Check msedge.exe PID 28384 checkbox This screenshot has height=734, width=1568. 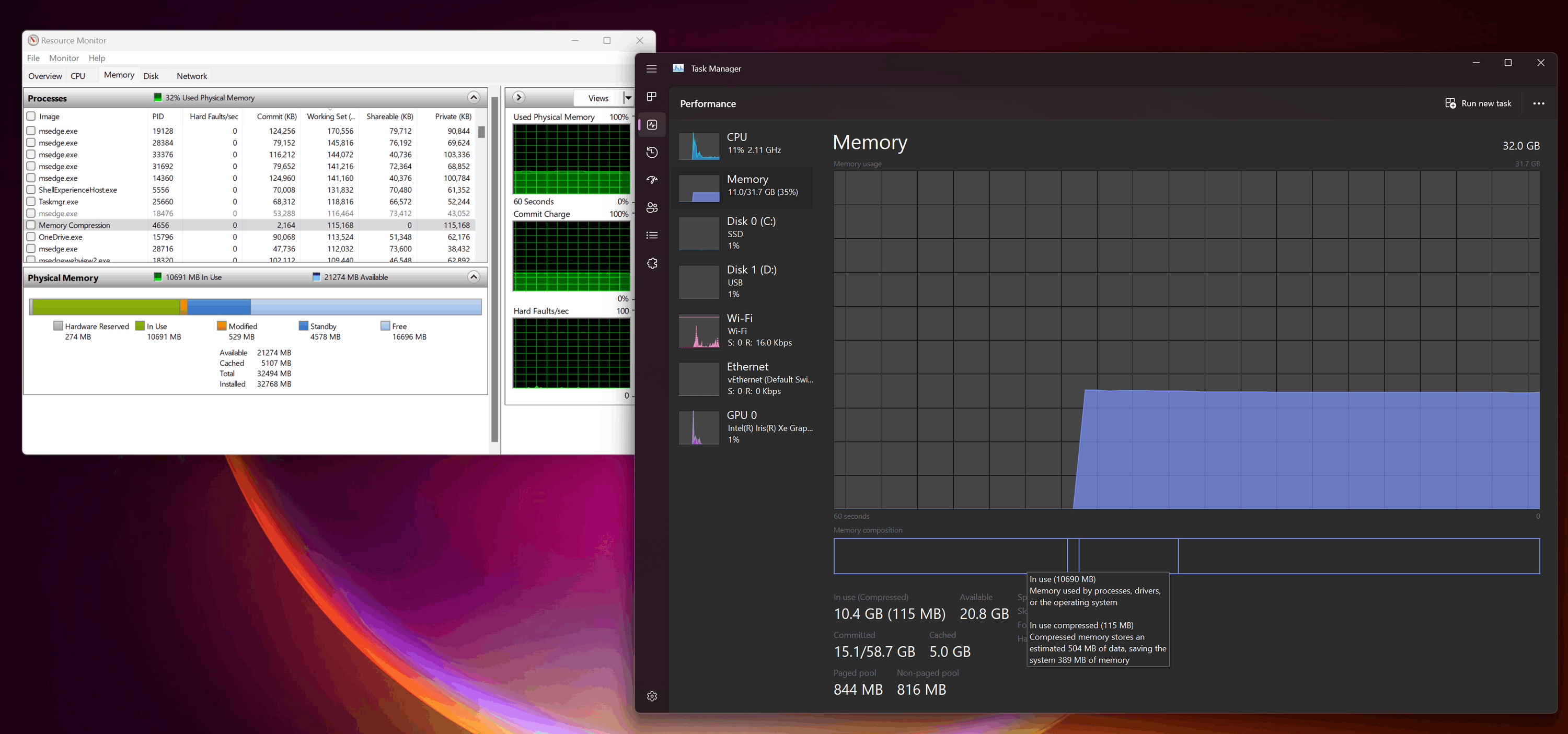31,143
